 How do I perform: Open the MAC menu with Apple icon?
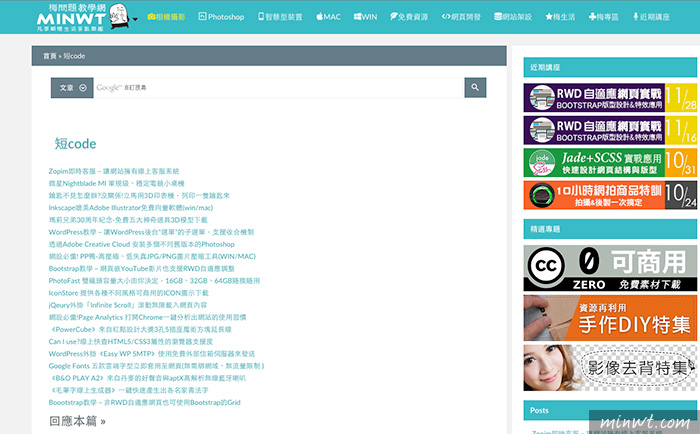tap(328, 17)
